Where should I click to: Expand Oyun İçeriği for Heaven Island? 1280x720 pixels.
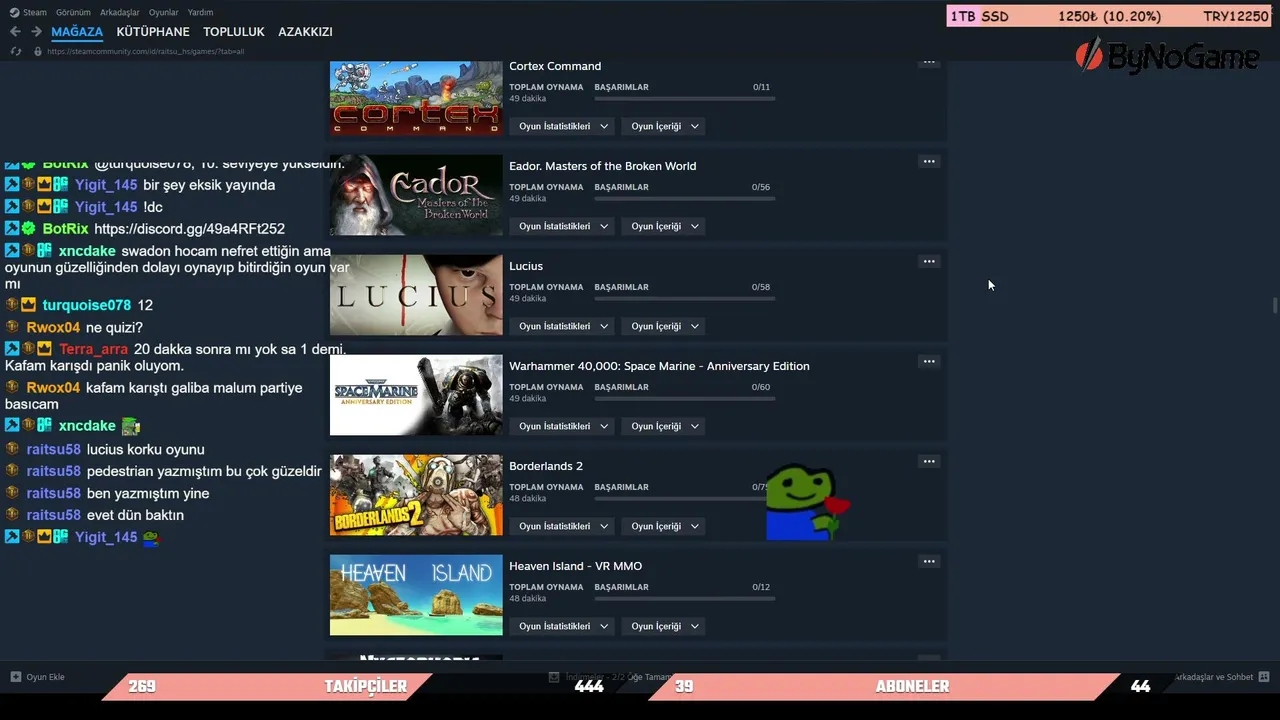click(x=664, y=626)
